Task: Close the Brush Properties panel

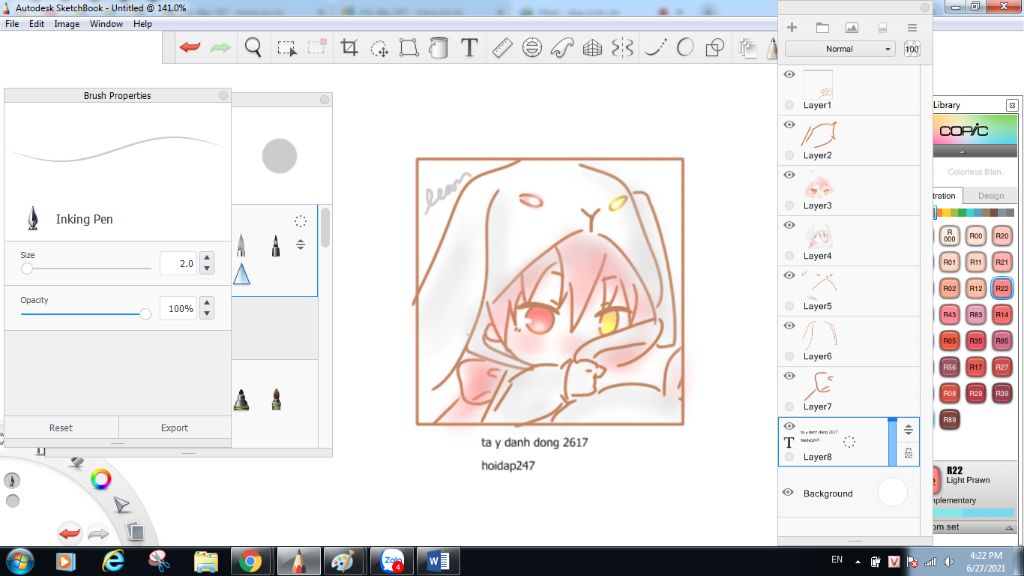Action: pyautogui.click(x=223, y=95)
